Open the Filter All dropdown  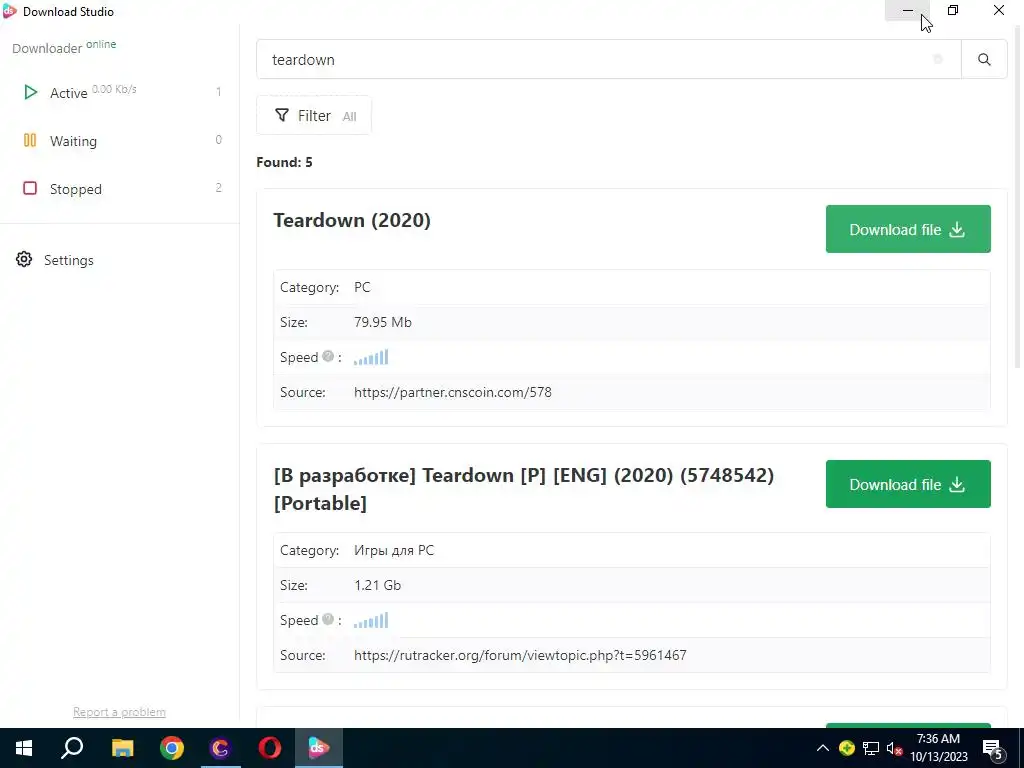(x=314, y=116)
